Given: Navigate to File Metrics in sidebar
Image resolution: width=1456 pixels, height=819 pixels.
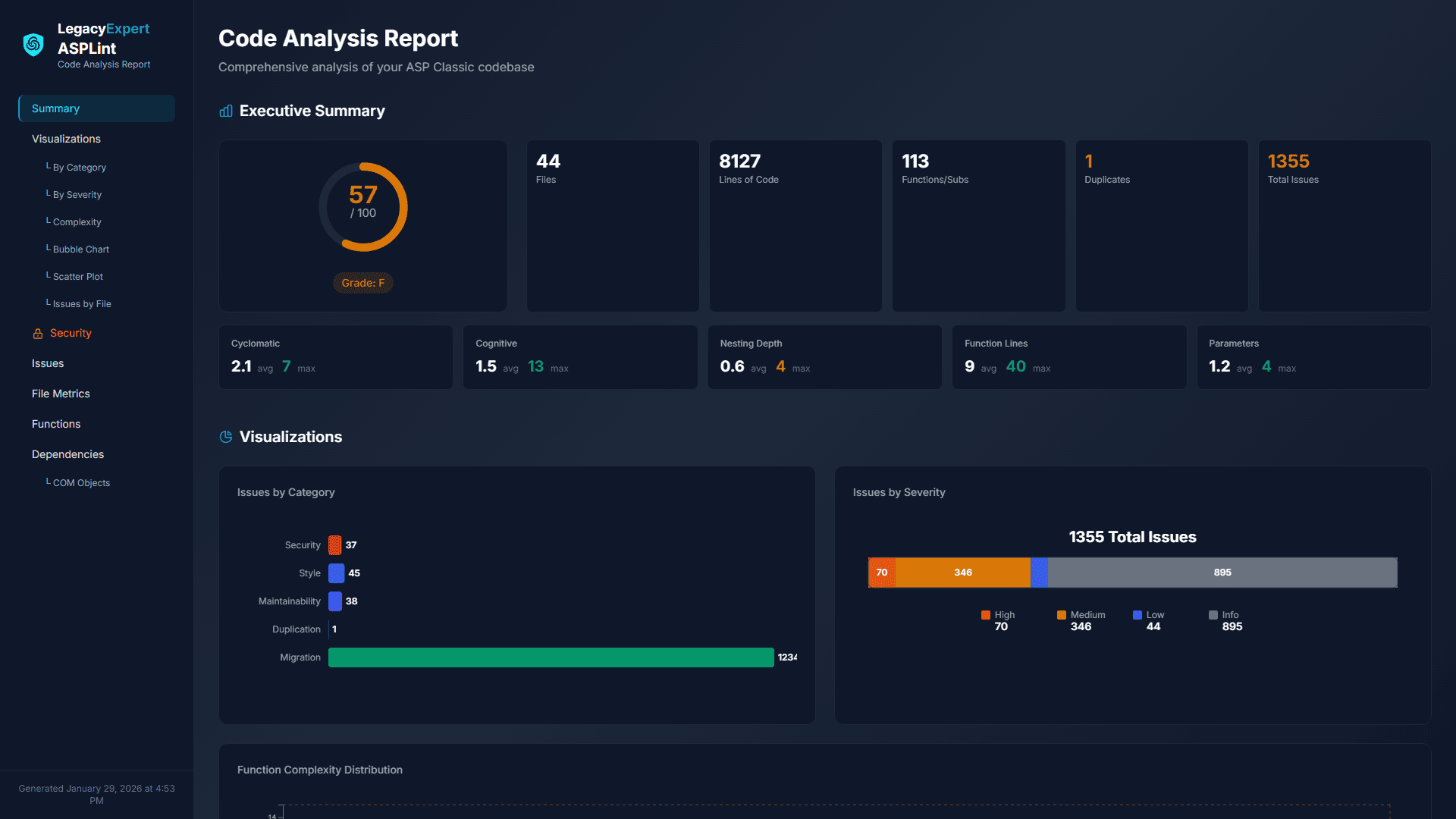Looking at the screenshot, I should (x=61, y=394).
